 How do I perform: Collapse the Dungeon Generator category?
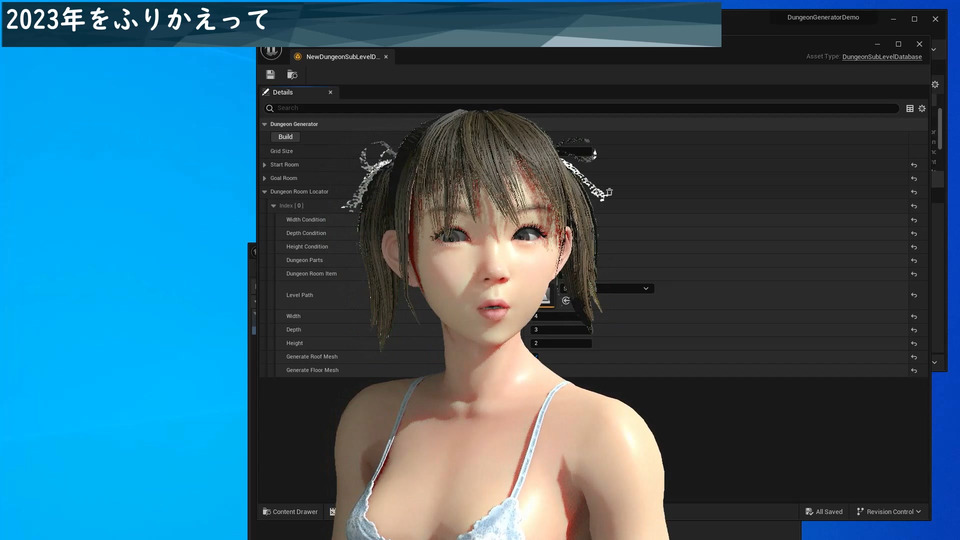click(x=264, y=124)
